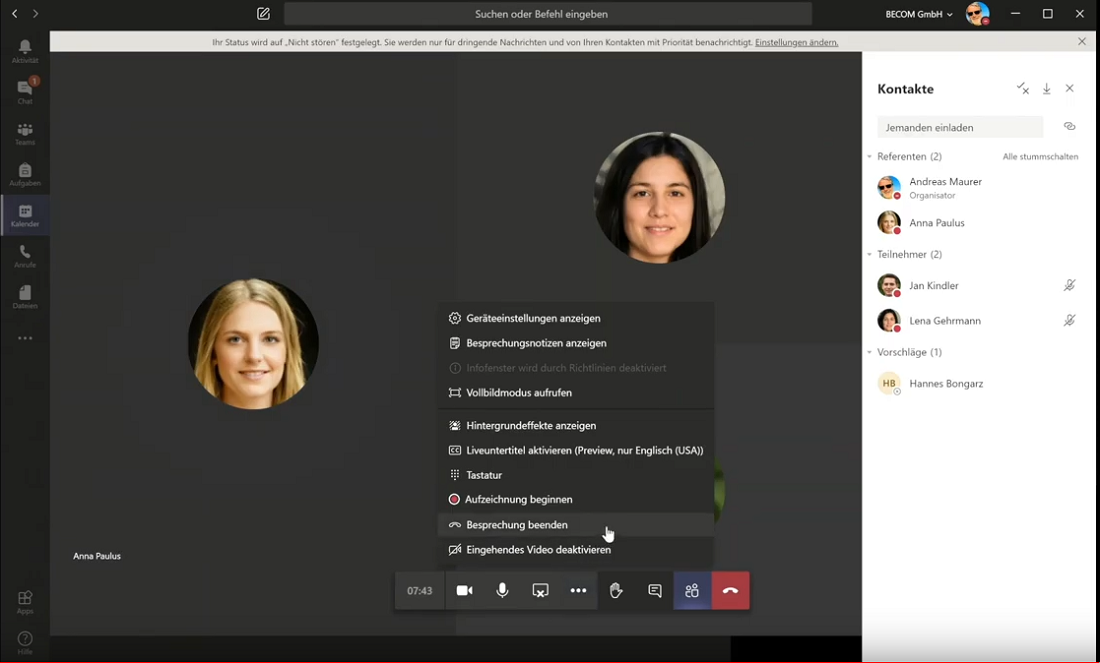Toggle the participants panel button

[x=692, y=591]
